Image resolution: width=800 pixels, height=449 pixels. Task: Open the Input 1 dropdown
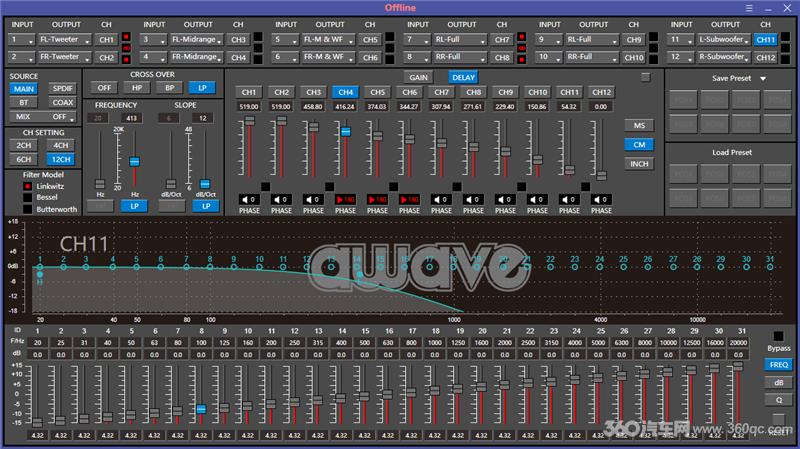point(21,40)
